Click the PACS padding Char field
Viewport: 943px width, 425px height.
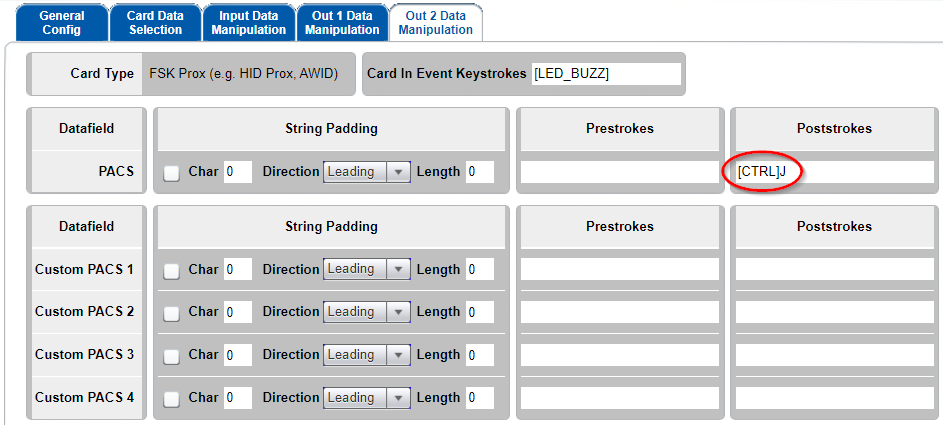coord(237,172)
